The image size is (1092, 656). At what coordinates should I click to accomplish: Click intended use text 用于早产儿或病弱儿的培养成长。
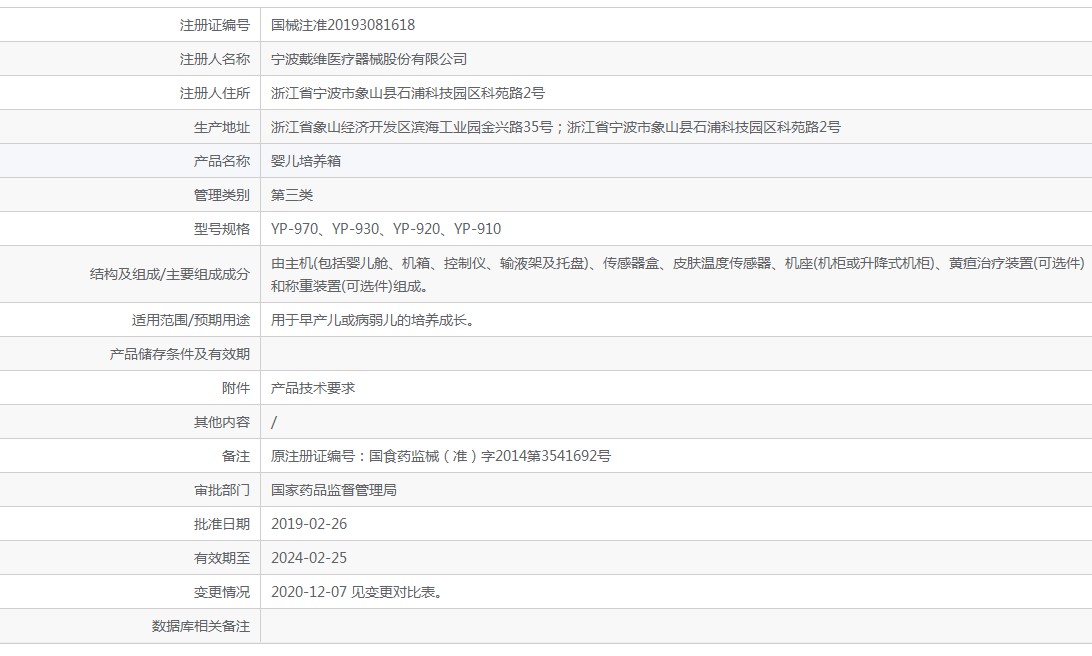click(x=373, y=320)
